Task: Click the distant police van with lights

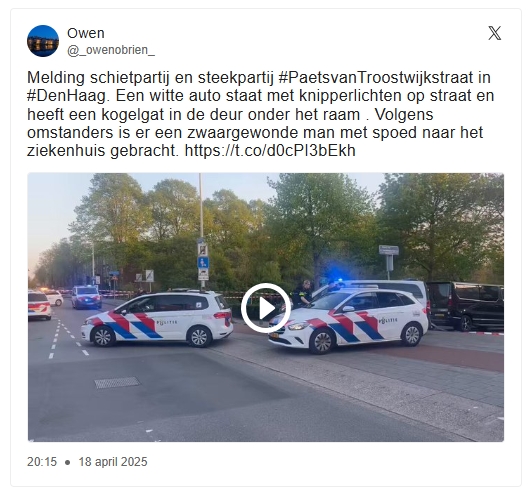Action: (86, 297)
